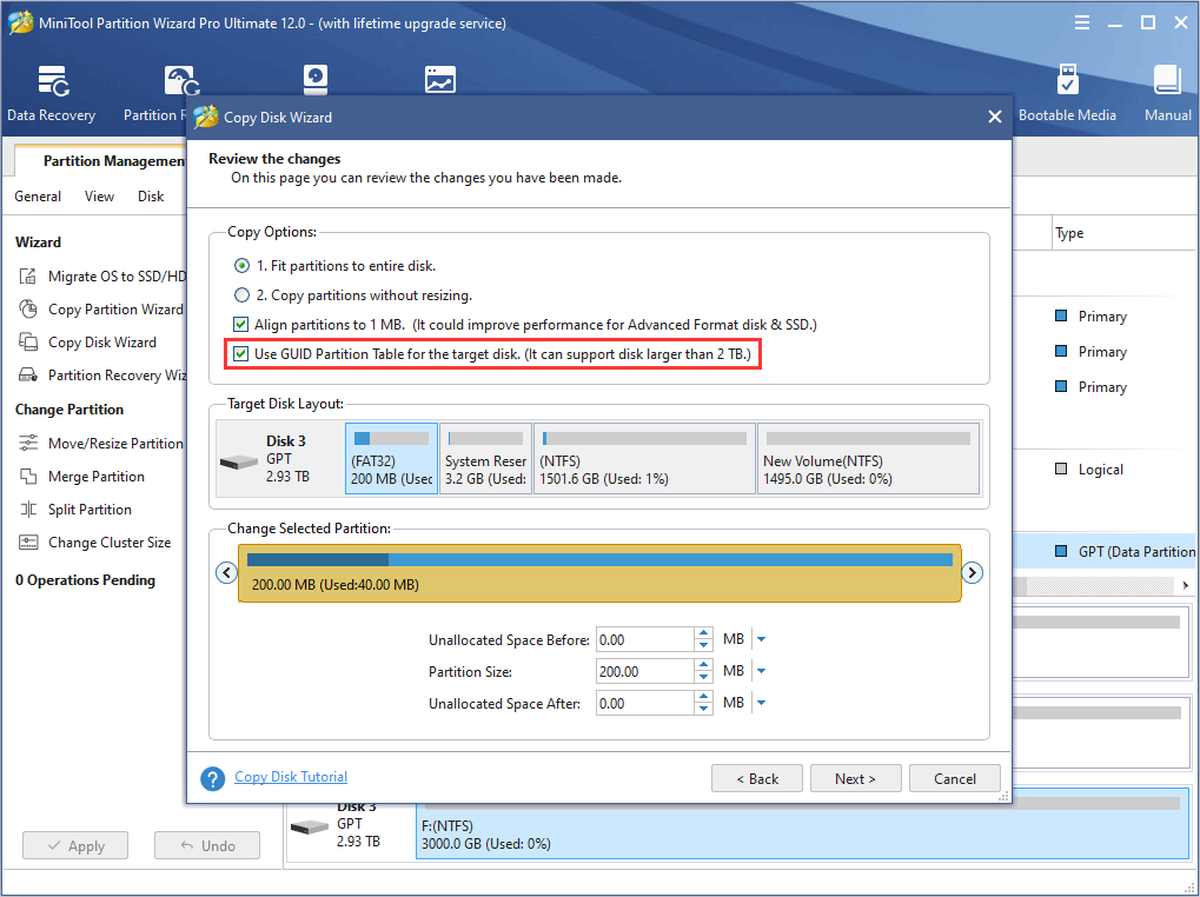Click the Wizard section header
Image resolution: width=1200 pixels, height=897 pixels.
[x=38, y=242]
